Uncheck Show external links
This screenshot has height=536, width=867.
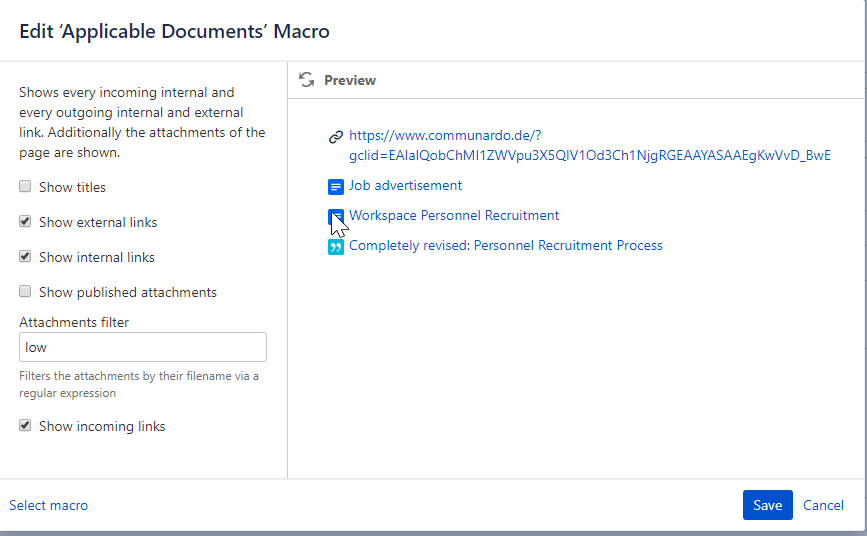25,222
